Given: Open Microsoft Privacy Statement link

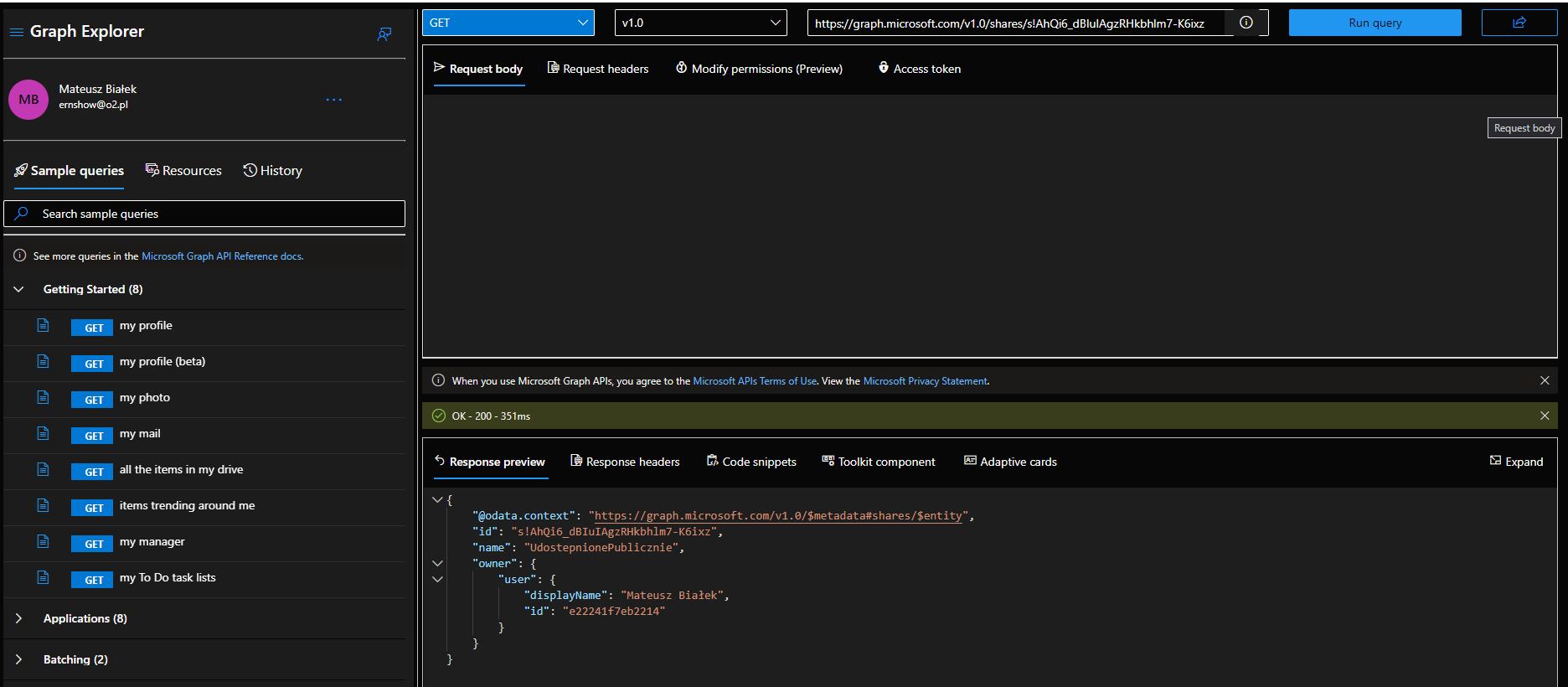Looking at the screenshot, I should 926,381.
